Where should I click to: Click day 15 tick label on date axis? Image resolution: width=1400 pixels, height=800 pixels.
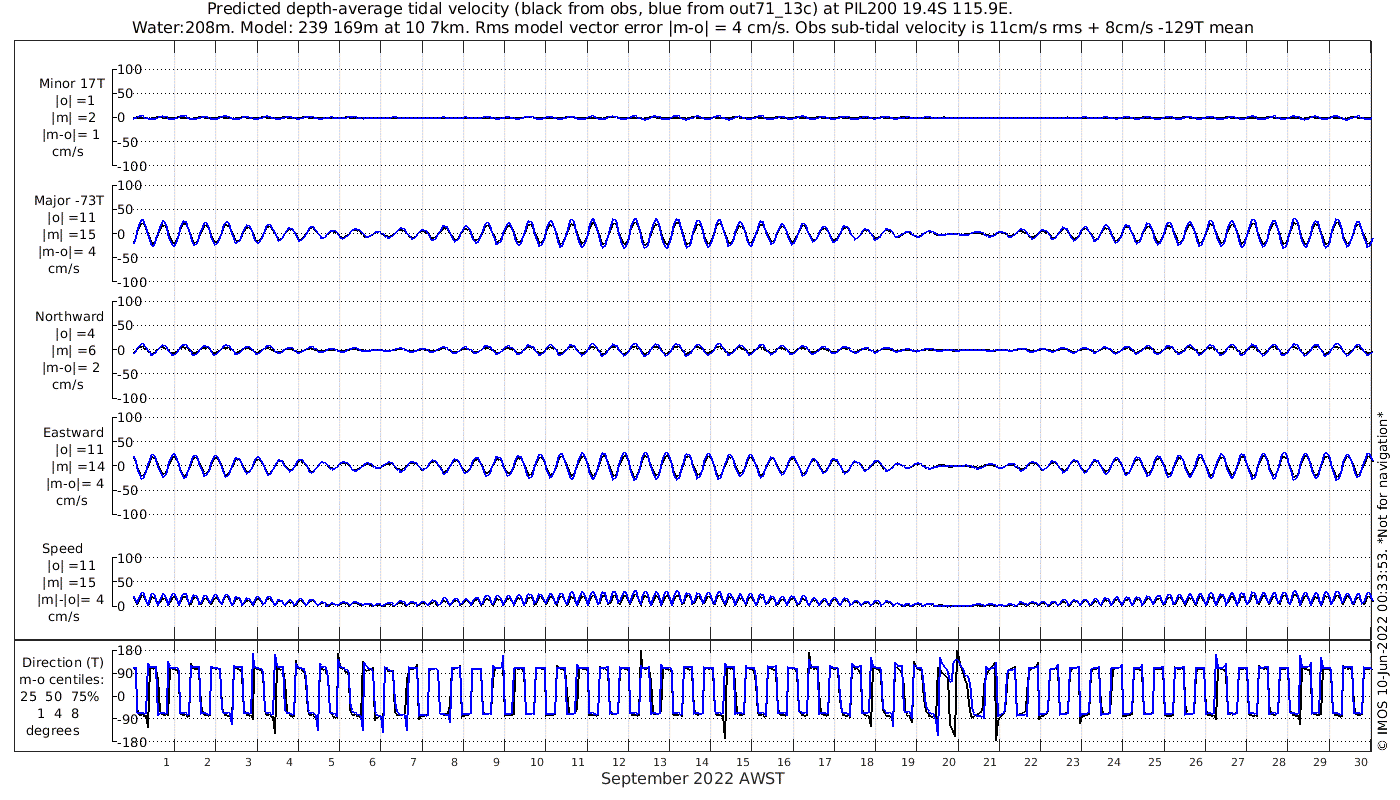(743, 761)
